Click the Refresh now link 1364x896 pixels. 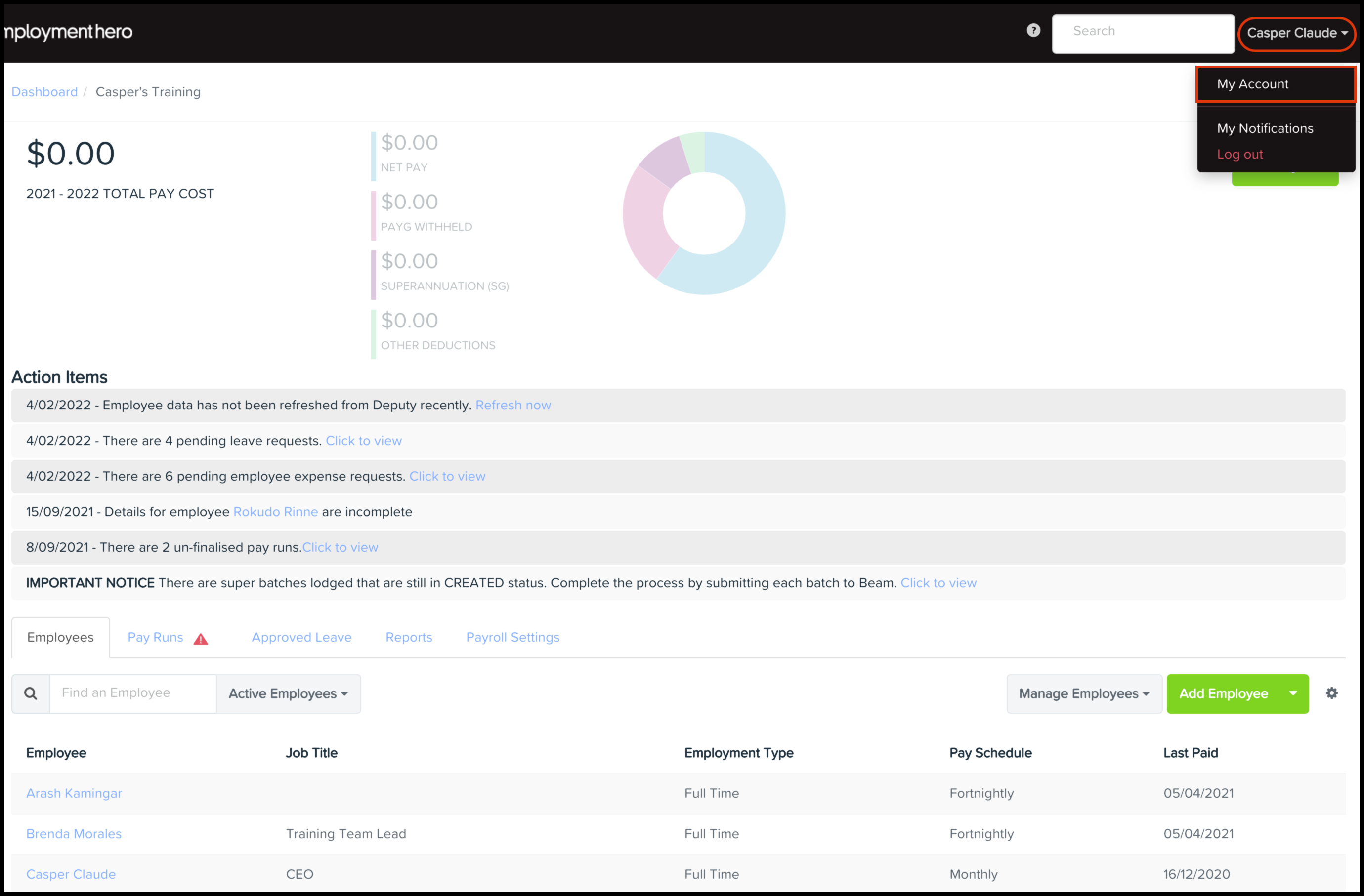[x=513, y=405]
